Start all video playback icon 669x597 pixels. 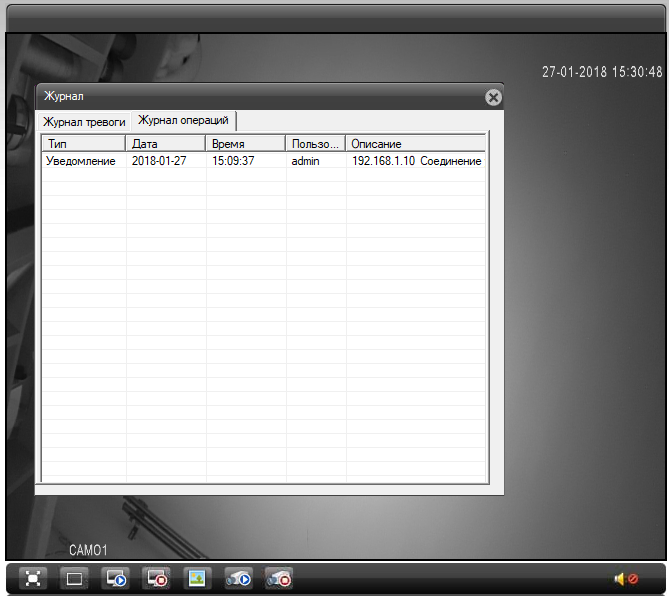(115, 578)
